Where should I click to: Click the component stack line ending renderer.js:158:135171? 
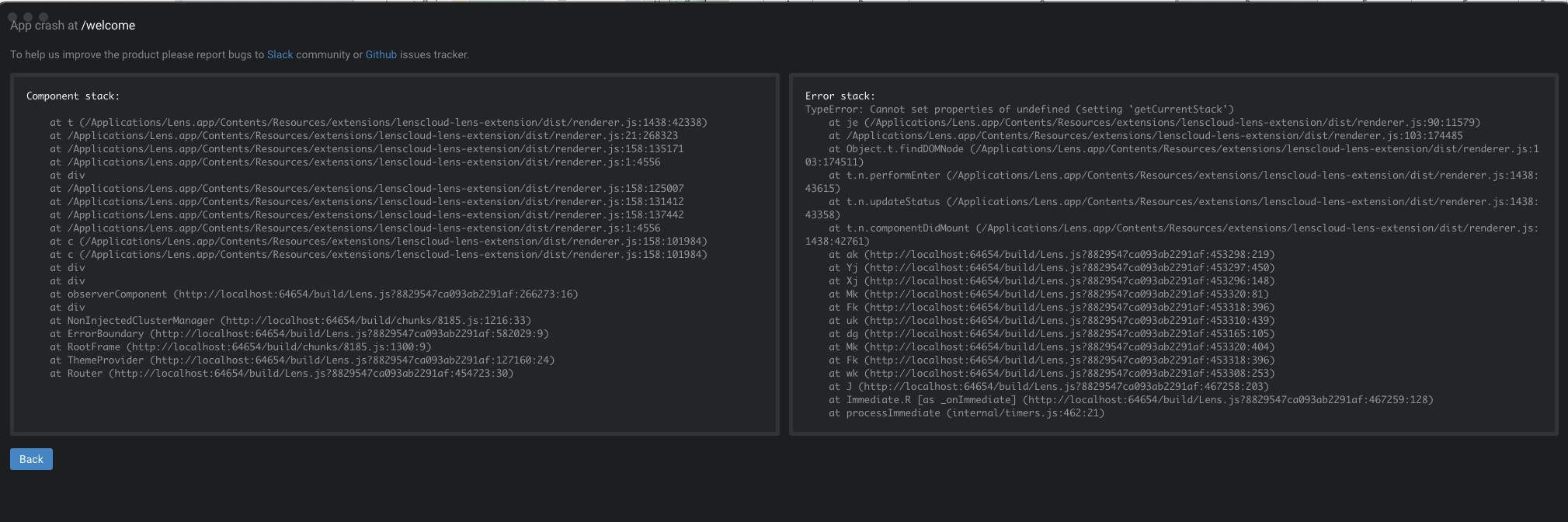coord(367,149)
